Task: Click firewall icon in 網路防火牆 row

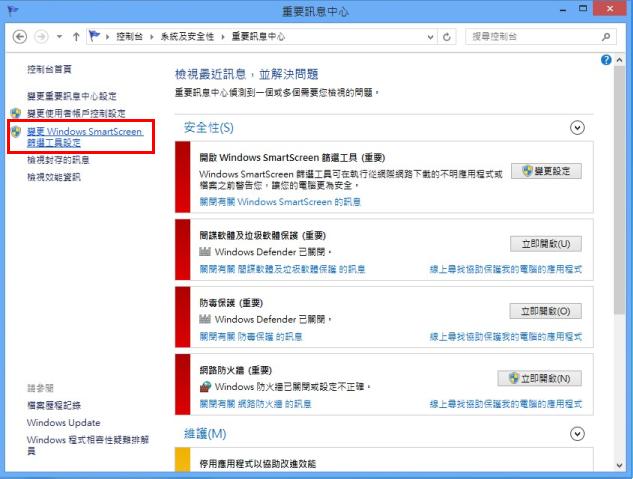Action: [205, 387]
